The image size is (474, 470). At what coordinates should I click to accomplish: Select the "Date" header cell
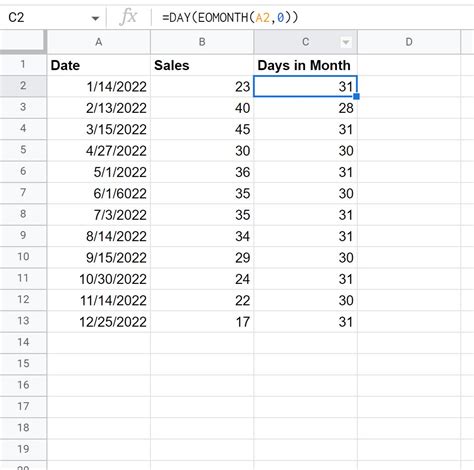99,65
